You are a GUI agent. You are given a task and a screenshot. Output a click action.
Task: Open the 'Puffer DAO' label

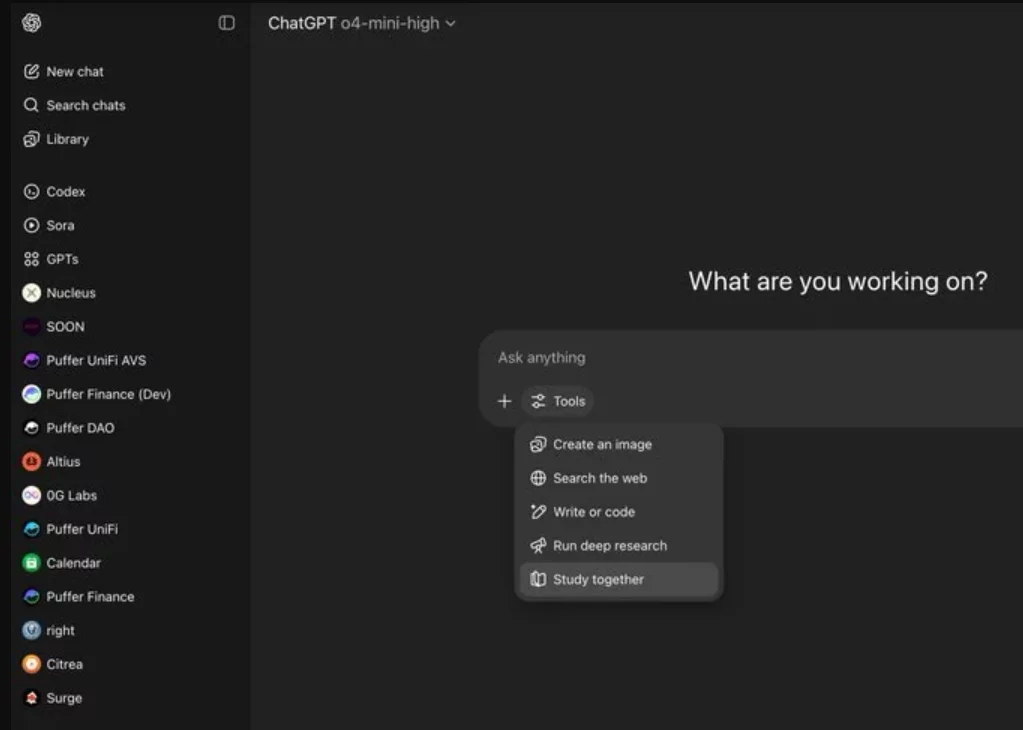[80, 428]
